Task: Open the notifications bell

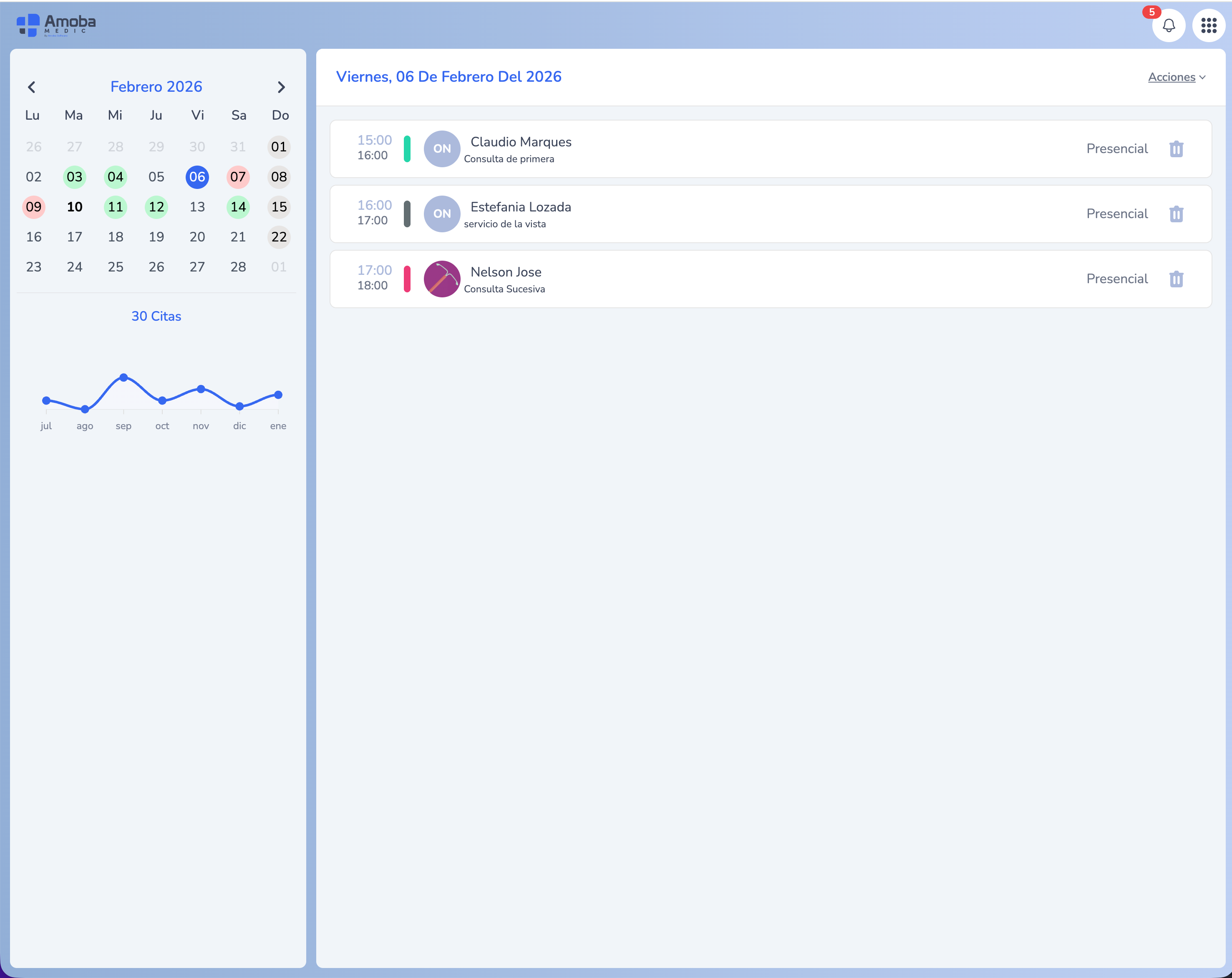Action: coord(1169,26)
